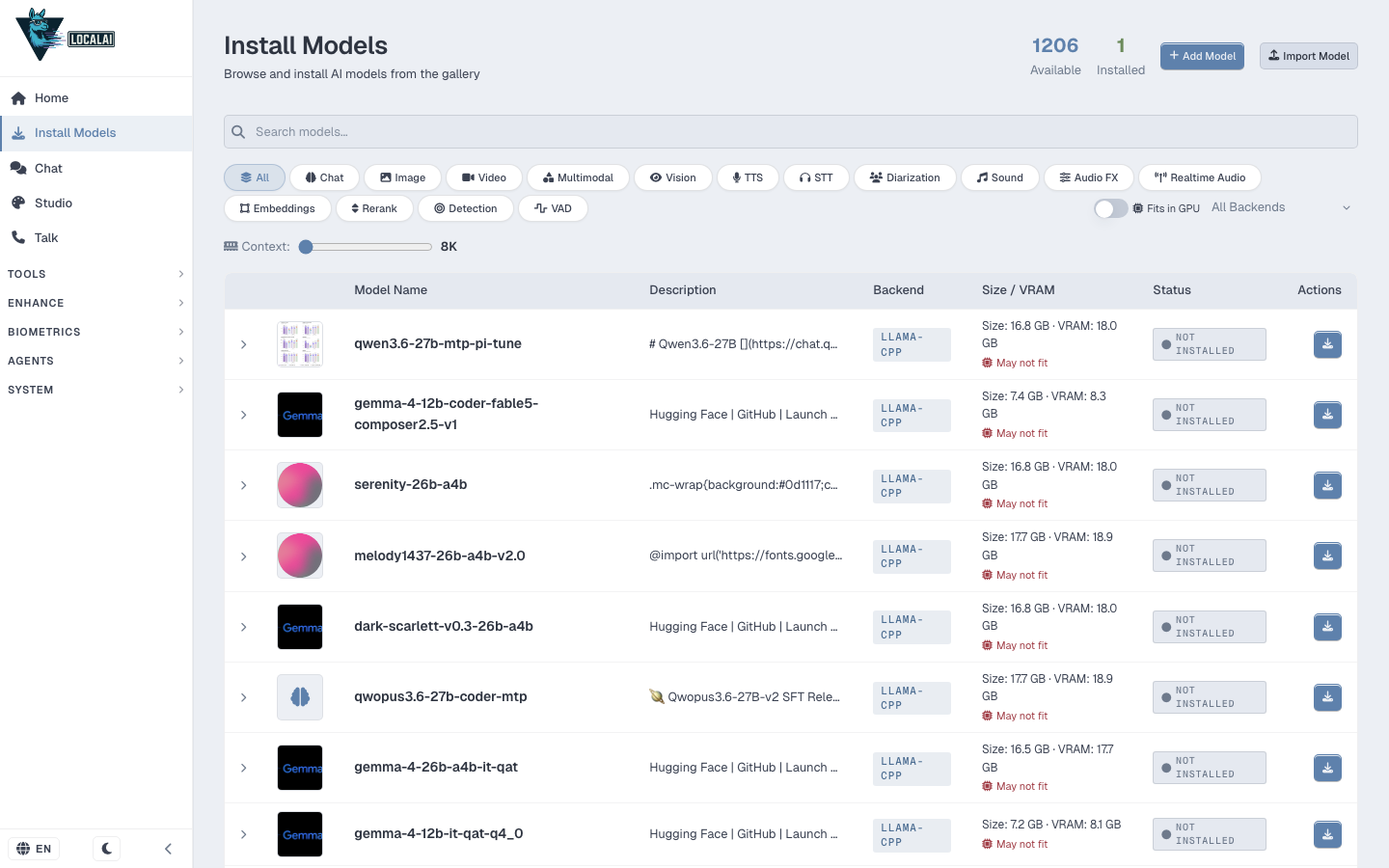Image resolution: width=1389 pixels, height=868 pixels.
Task: Expand the gemma-4-26b-a4b-it-qat row
Action: (x=244, y=768)
